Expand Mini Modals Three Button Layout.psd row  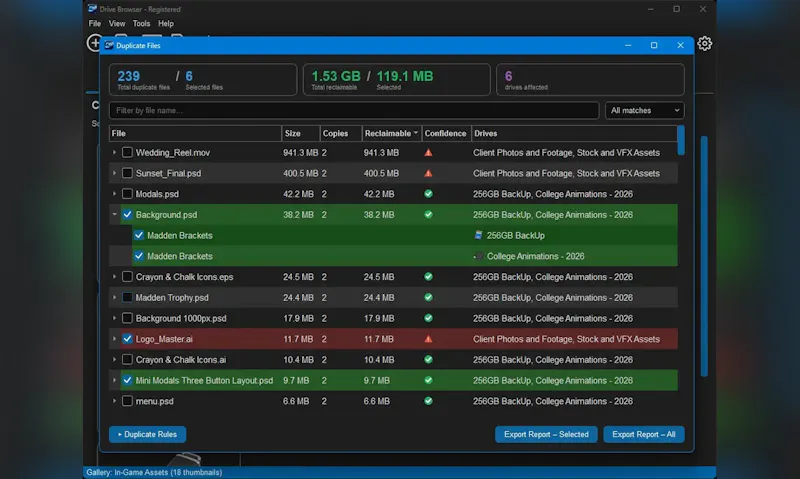(x=114, y=380)
